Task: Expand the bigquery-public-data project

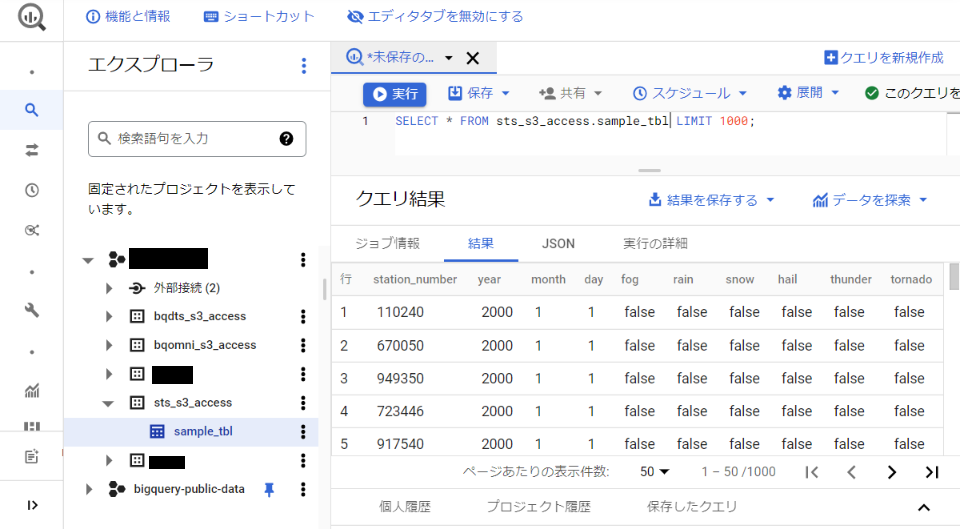Action: (89, 489)
